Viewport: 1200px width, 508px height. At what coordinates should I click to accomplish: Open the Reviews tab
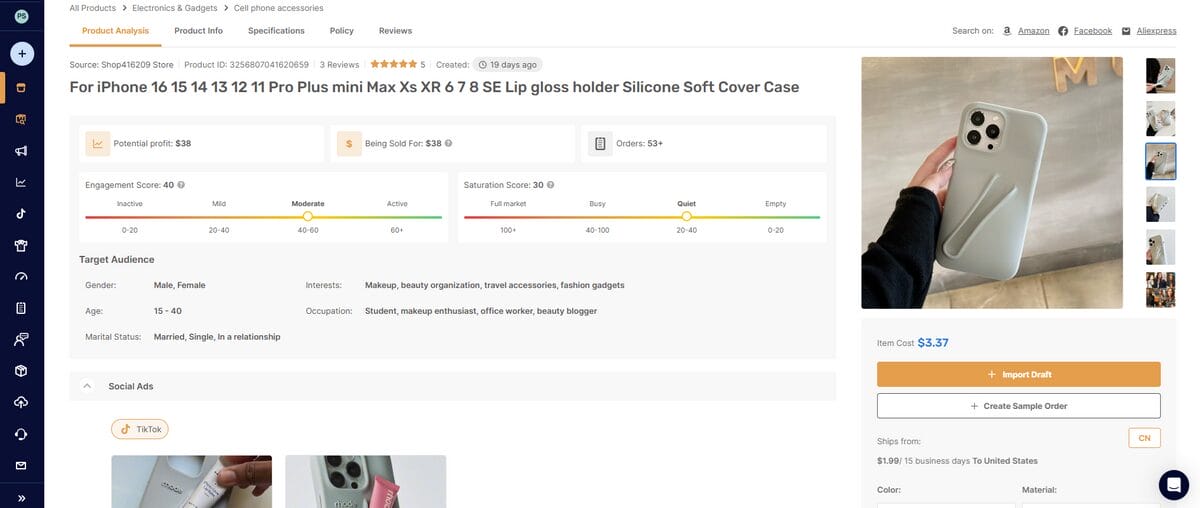pyautogui.click(x=395, y=31)
